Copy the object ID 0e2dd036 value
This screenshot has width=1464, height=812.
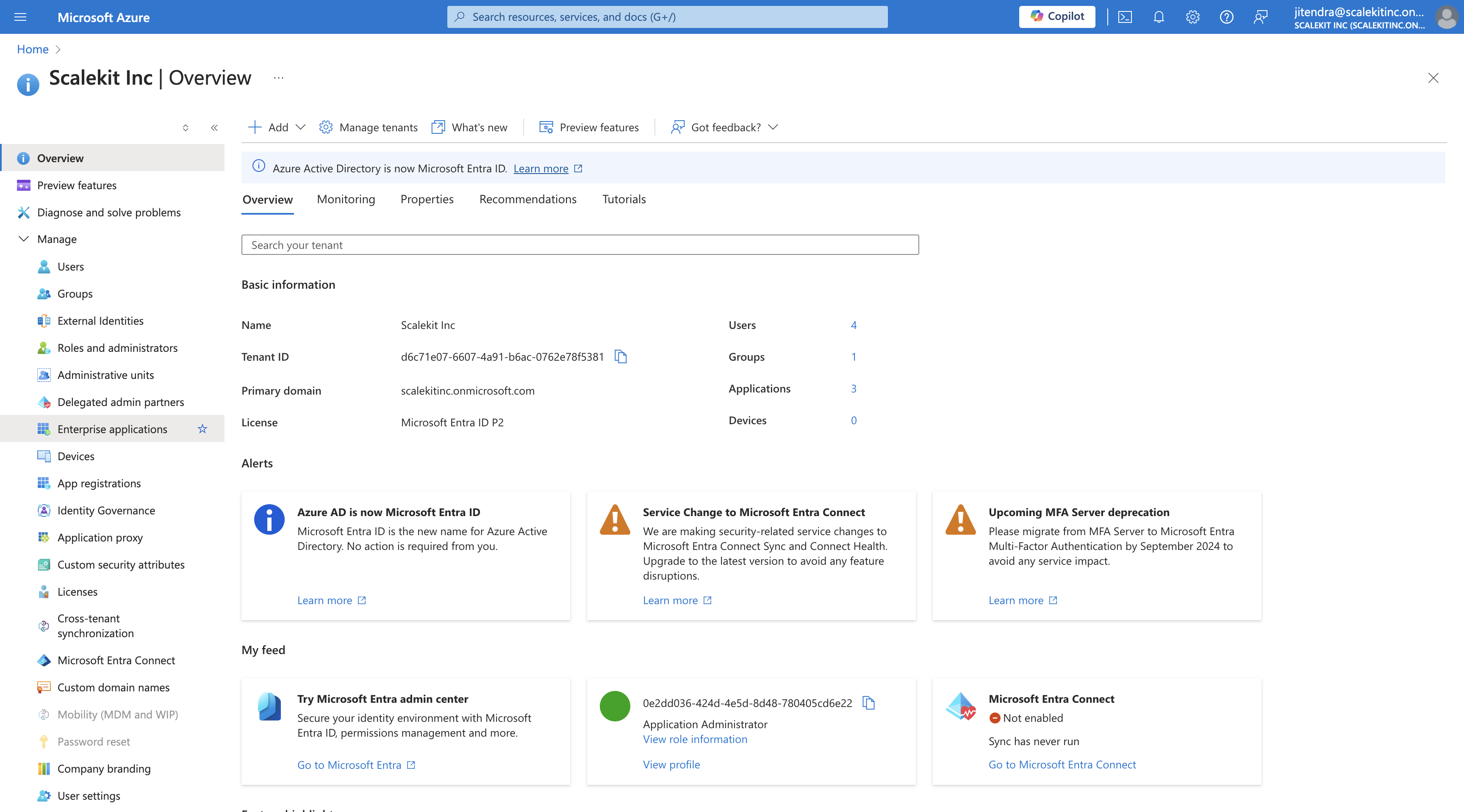tap(868, 703)
